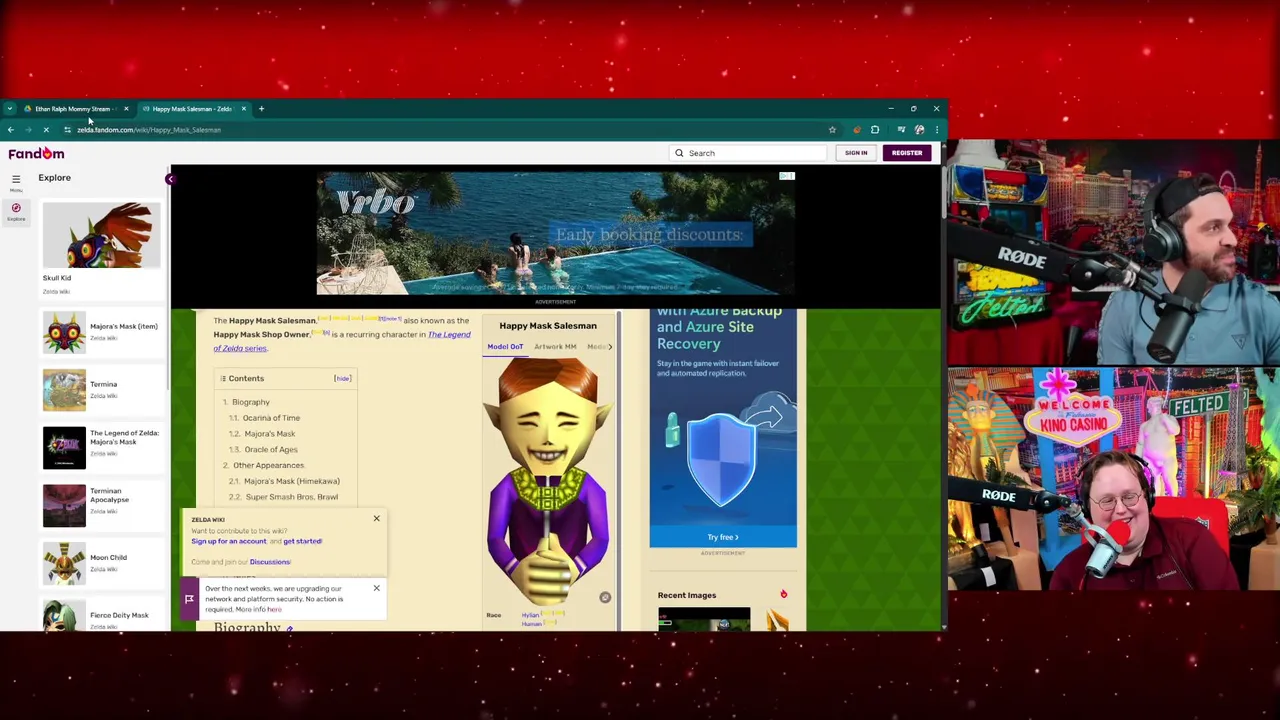This screenshot has width=1280, height=720.
Task: Click the browser back arrow
Action: [x=10, y=130]
